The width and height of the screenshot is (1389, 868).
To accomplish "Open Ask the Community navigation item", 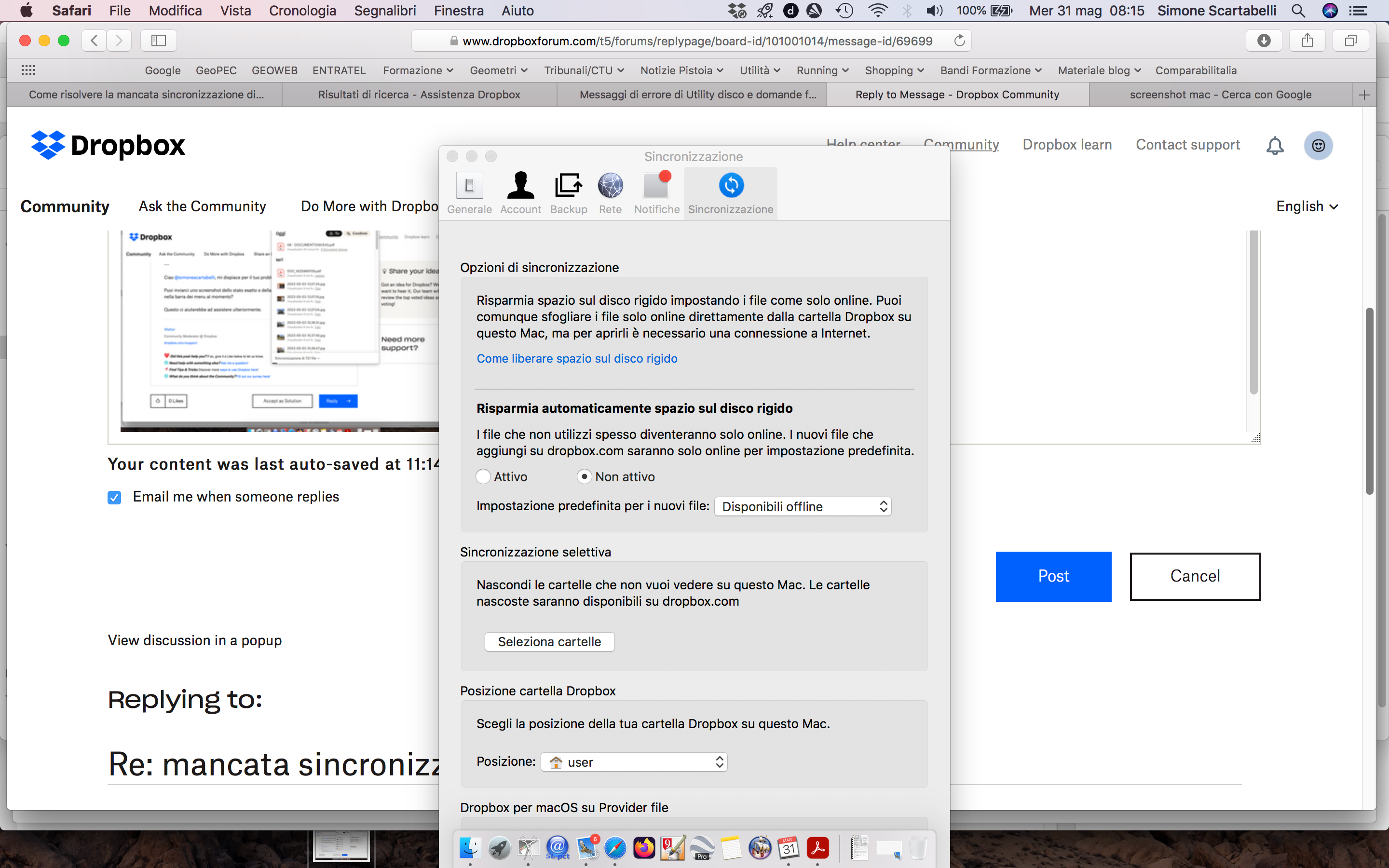I will point(202,206).
